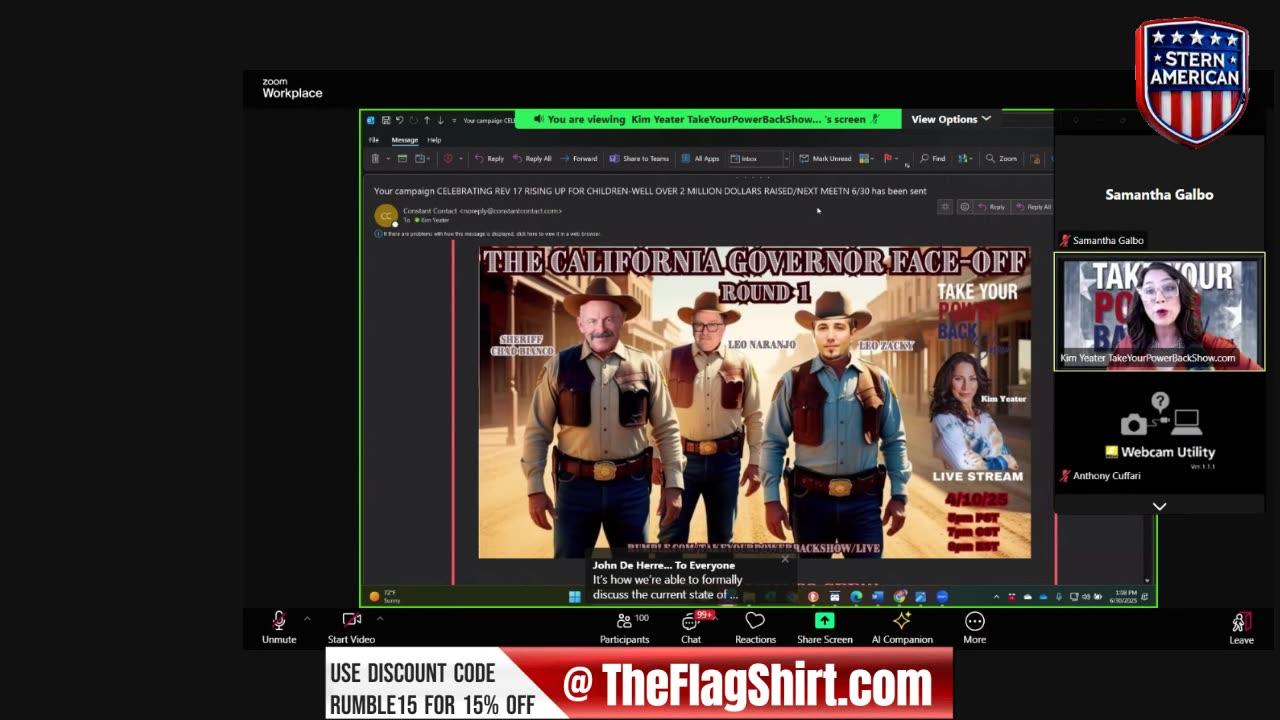This screenshot has width=1280, height=720.
Task: Expand more participants chevron below Anthony Cuffari
Action: pos(1159,506)
